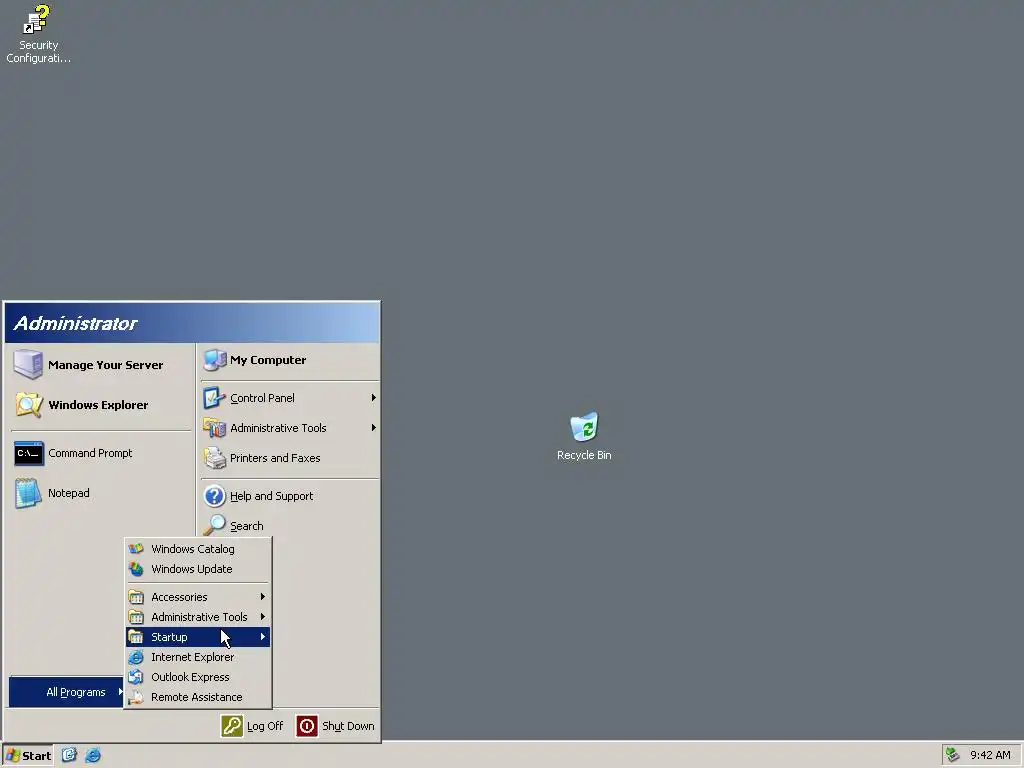Launch Internet Explorer from quick launch
The width and height of the screenshot is (1024, 768).
click(93, 755)
